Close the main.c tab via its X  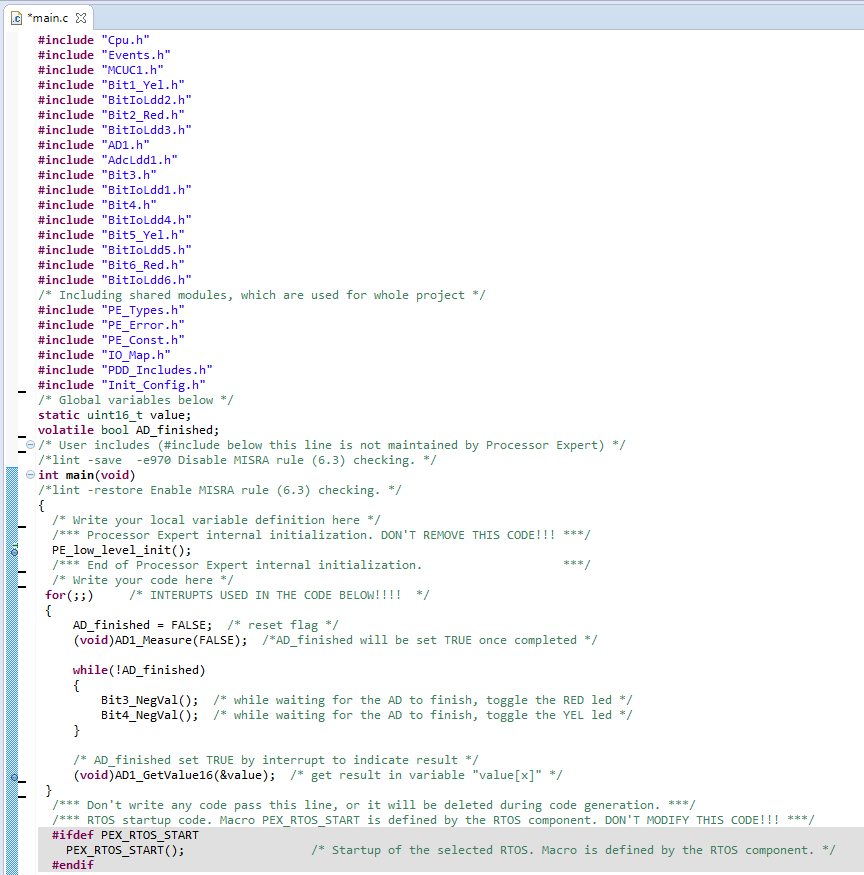click(x=81, y=18)
